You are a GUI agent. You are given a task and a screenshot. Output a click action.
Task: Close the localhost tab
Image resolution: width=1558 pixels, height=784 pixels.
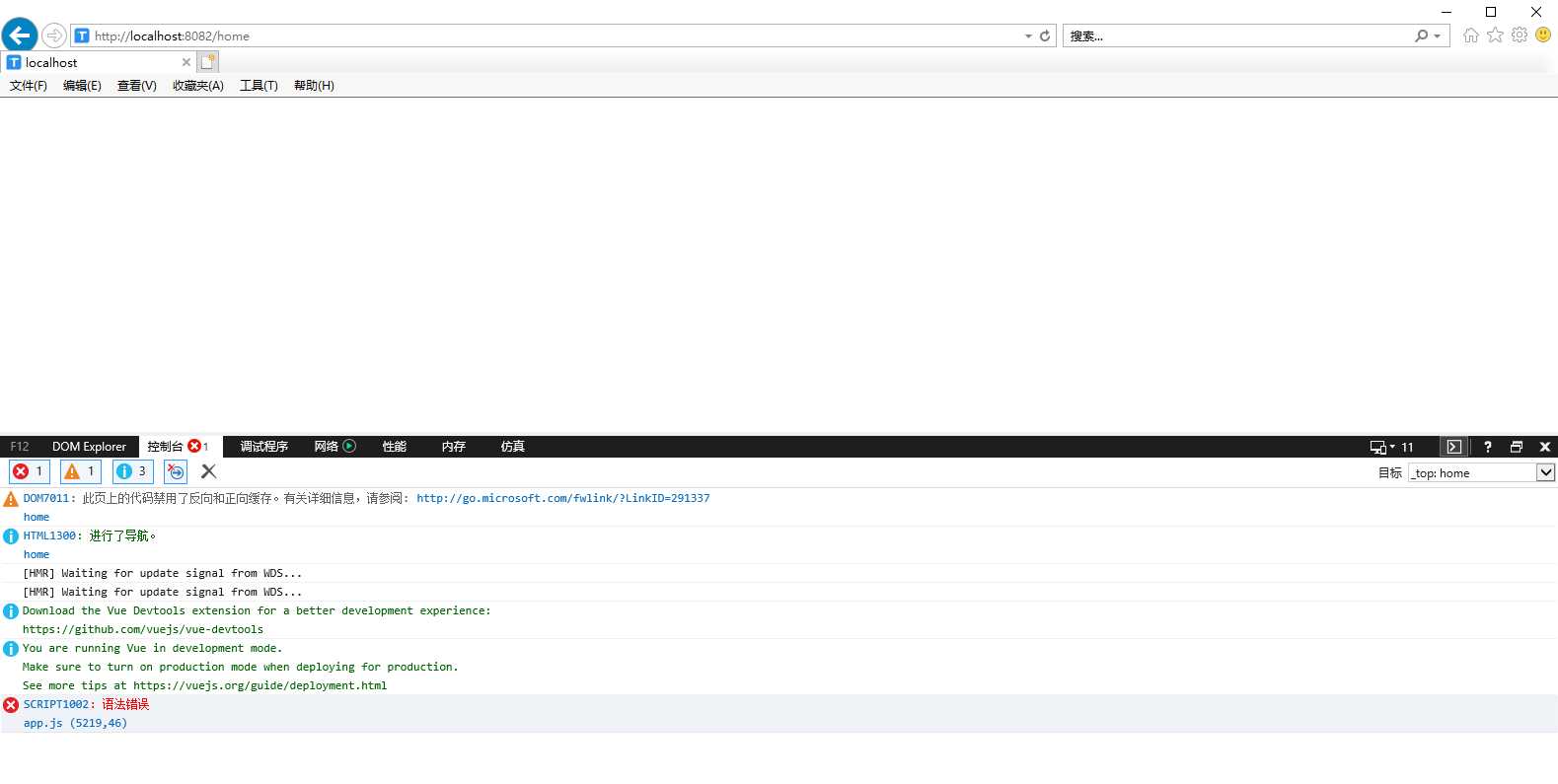(x=186, y=62)
